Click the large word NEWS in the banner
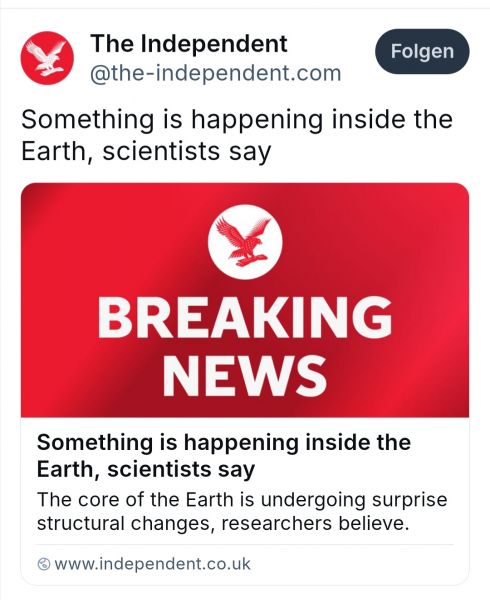The height and width of the screenshot is (600, 490). point(245,375)
